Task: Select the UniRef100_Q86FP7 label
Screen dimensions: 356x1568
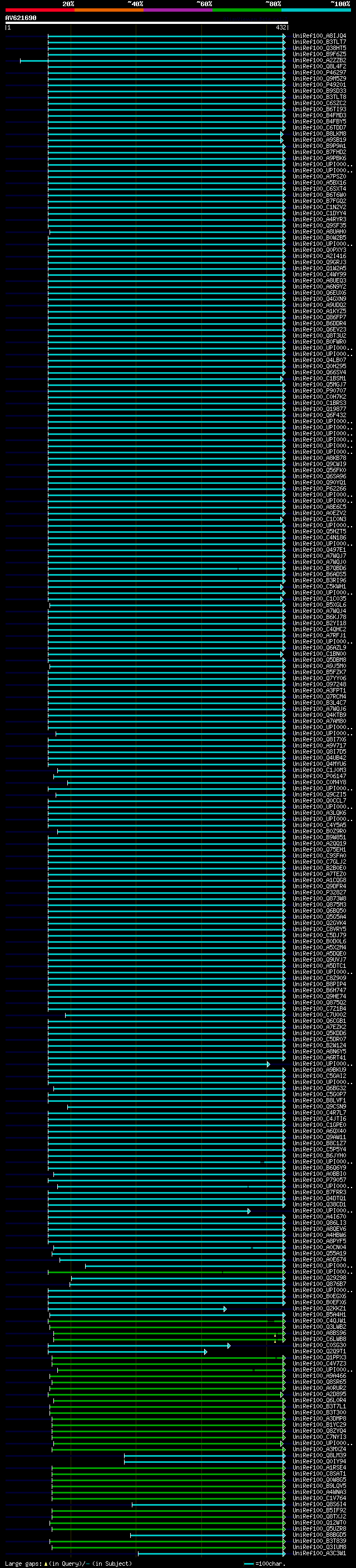Action: pos(319,317)
